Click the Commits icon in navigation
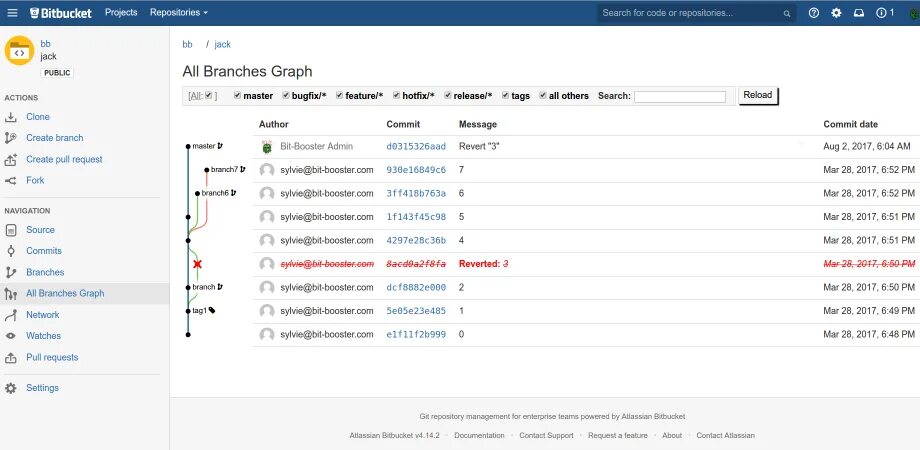This screenshot has height=450, width=920. point(11,251)
